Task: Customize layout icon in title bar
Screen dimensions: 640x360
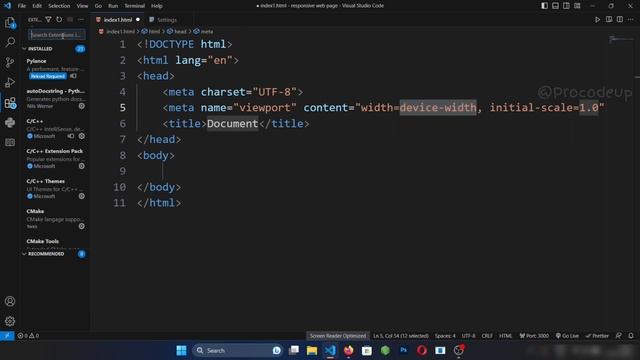Action: tap(577, 6)
